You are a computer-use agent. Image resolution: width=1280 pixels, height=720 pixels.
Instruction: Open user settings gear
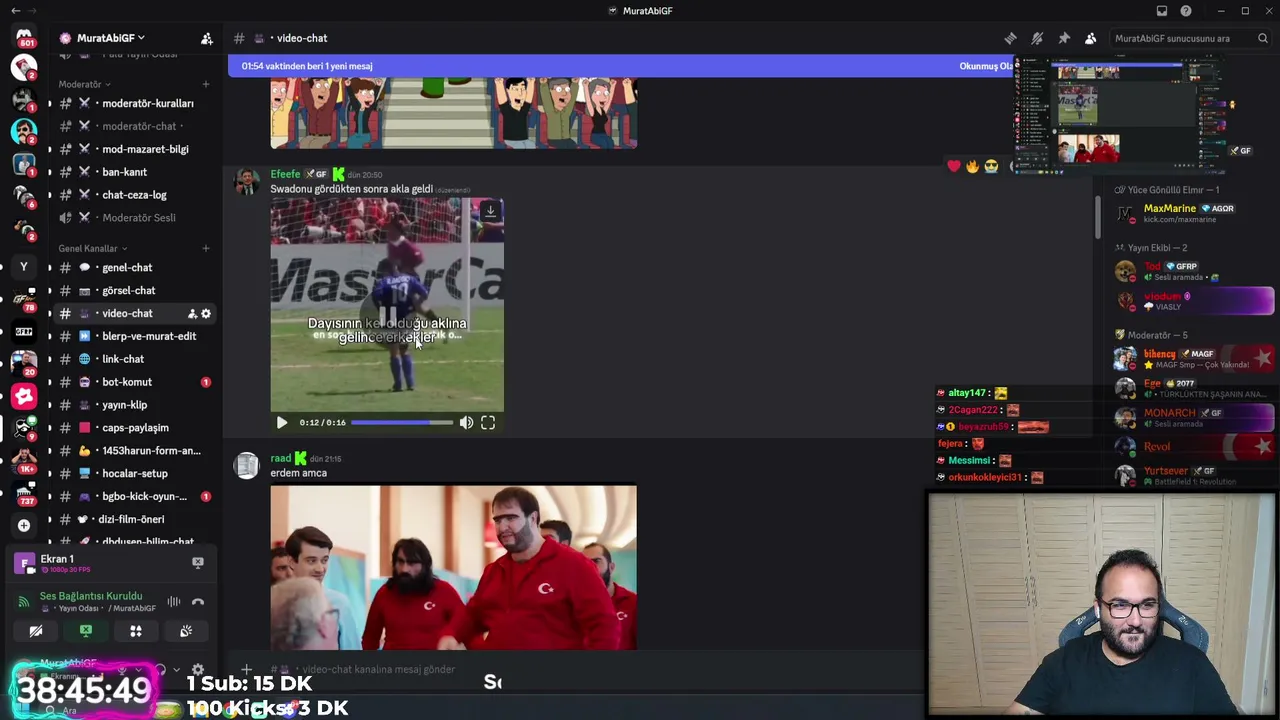pos(198,670)
